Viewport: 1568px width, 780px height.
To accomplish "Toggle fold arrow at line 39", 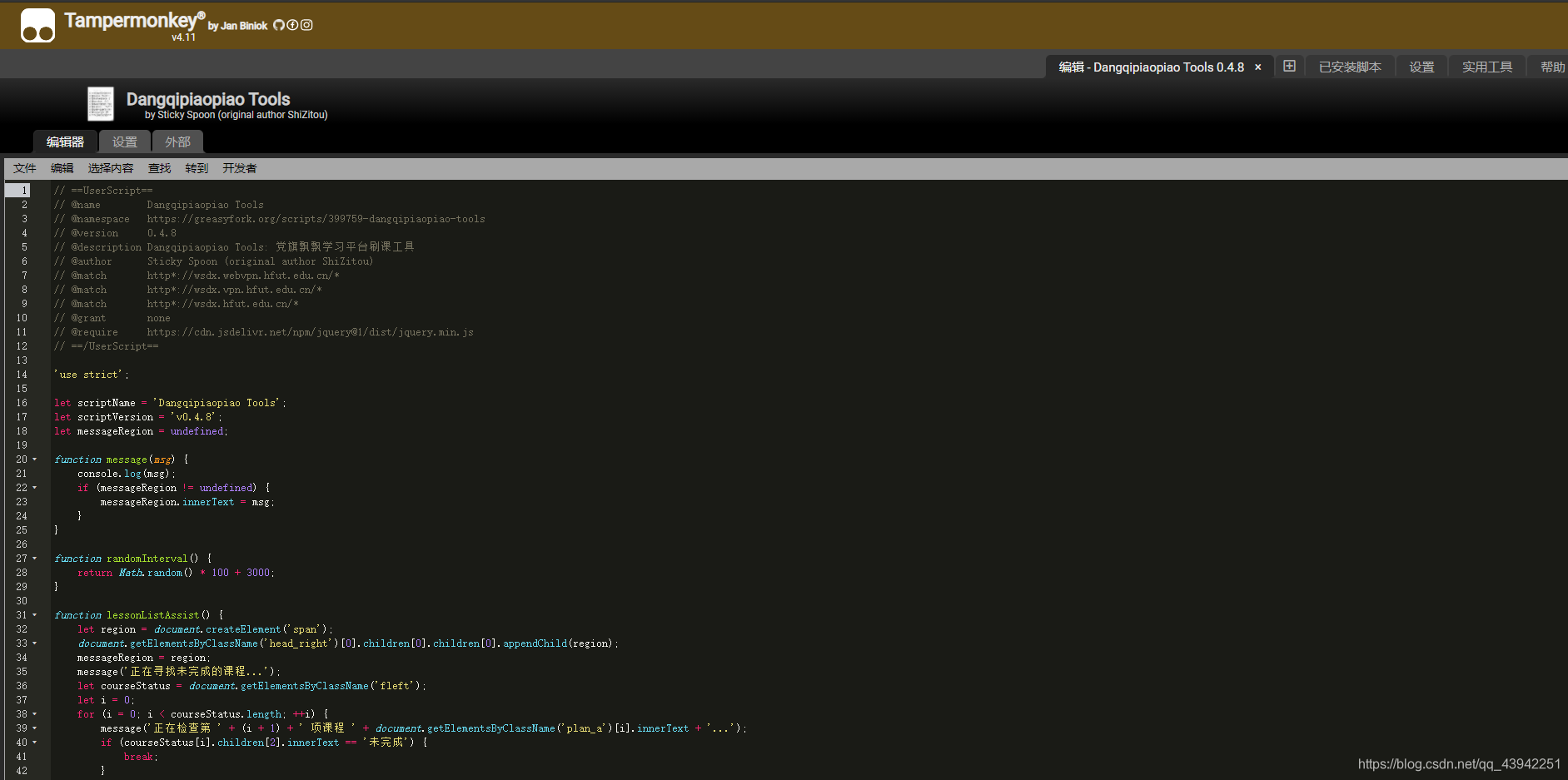I will click(35, 728).
